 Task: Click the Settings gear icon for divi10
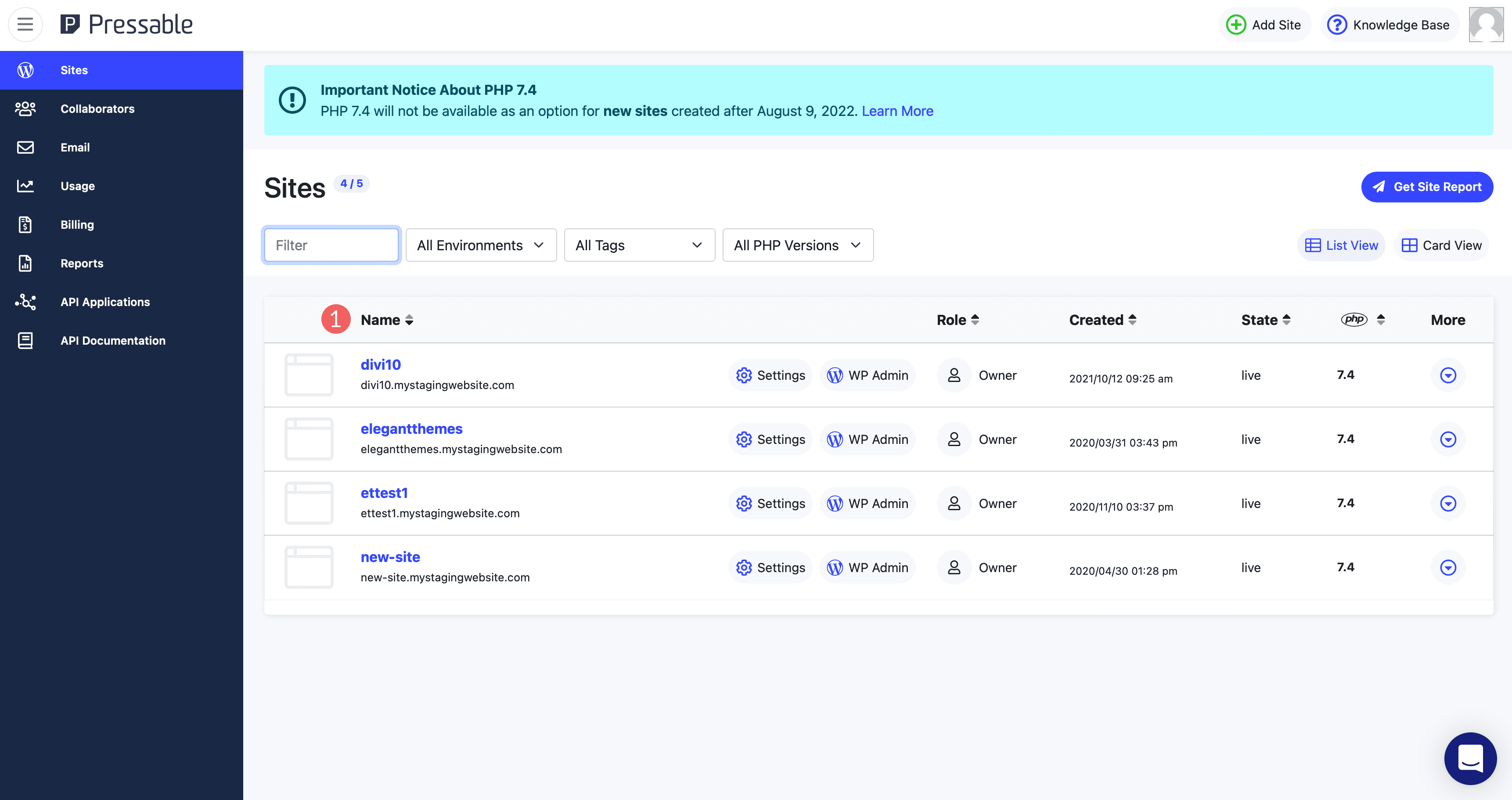pos(744,374)
